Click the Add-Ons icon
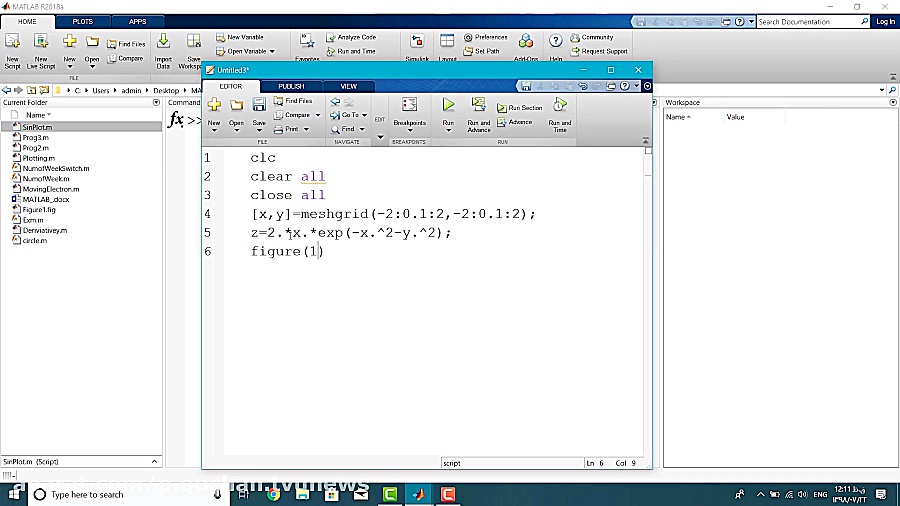 click(525, 41)
